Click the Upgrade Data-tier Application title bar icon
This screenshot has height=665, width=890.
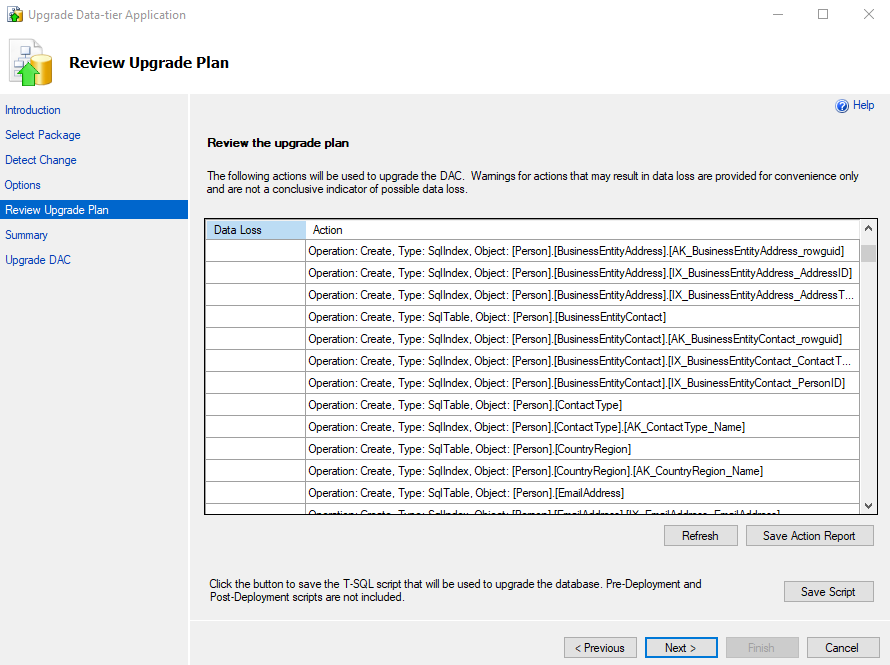[x=14, y=15]
